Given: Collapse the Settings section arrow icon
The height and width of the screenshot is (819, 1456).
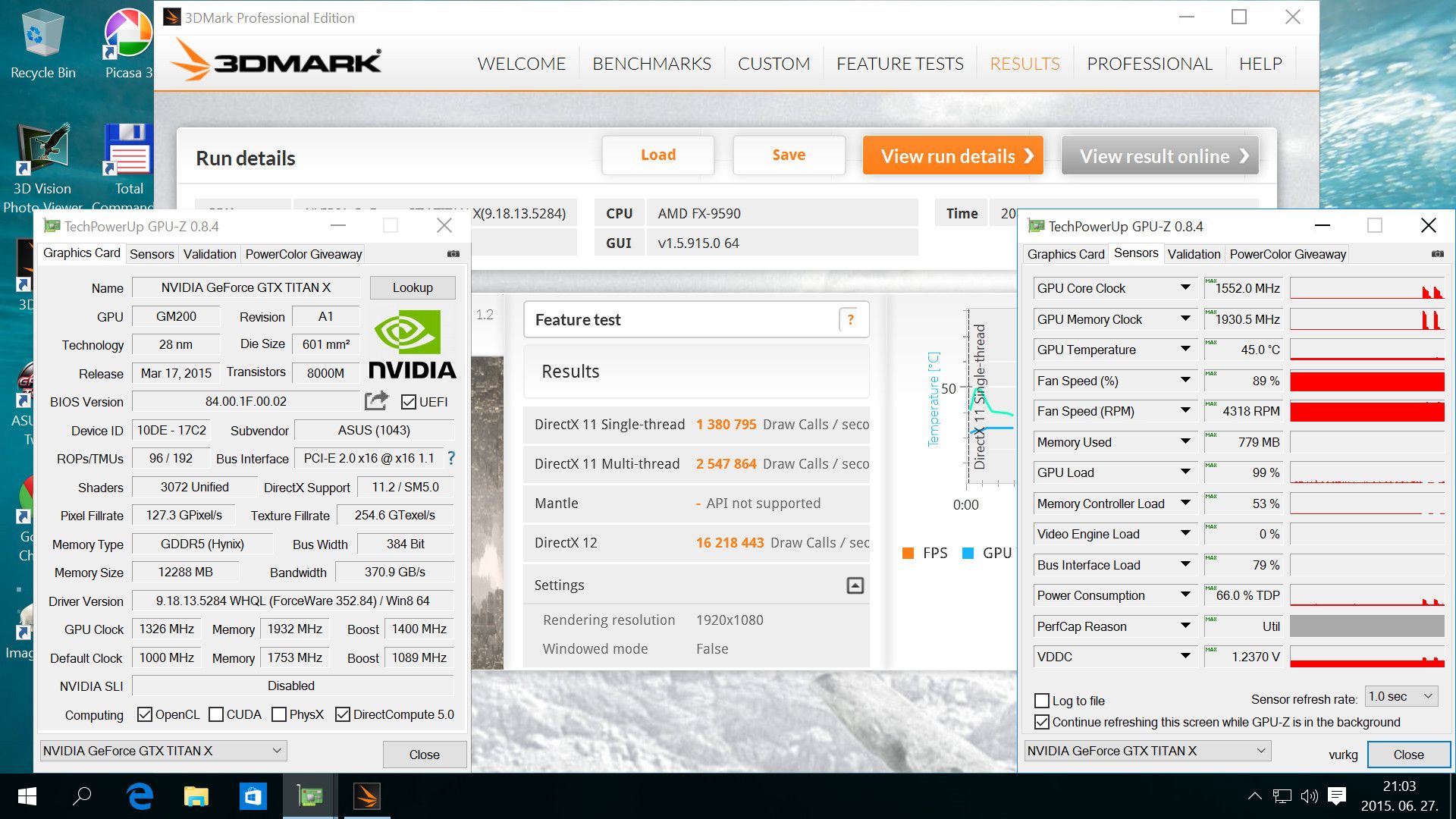Looking at the screenshot, I should click(855, 585).
